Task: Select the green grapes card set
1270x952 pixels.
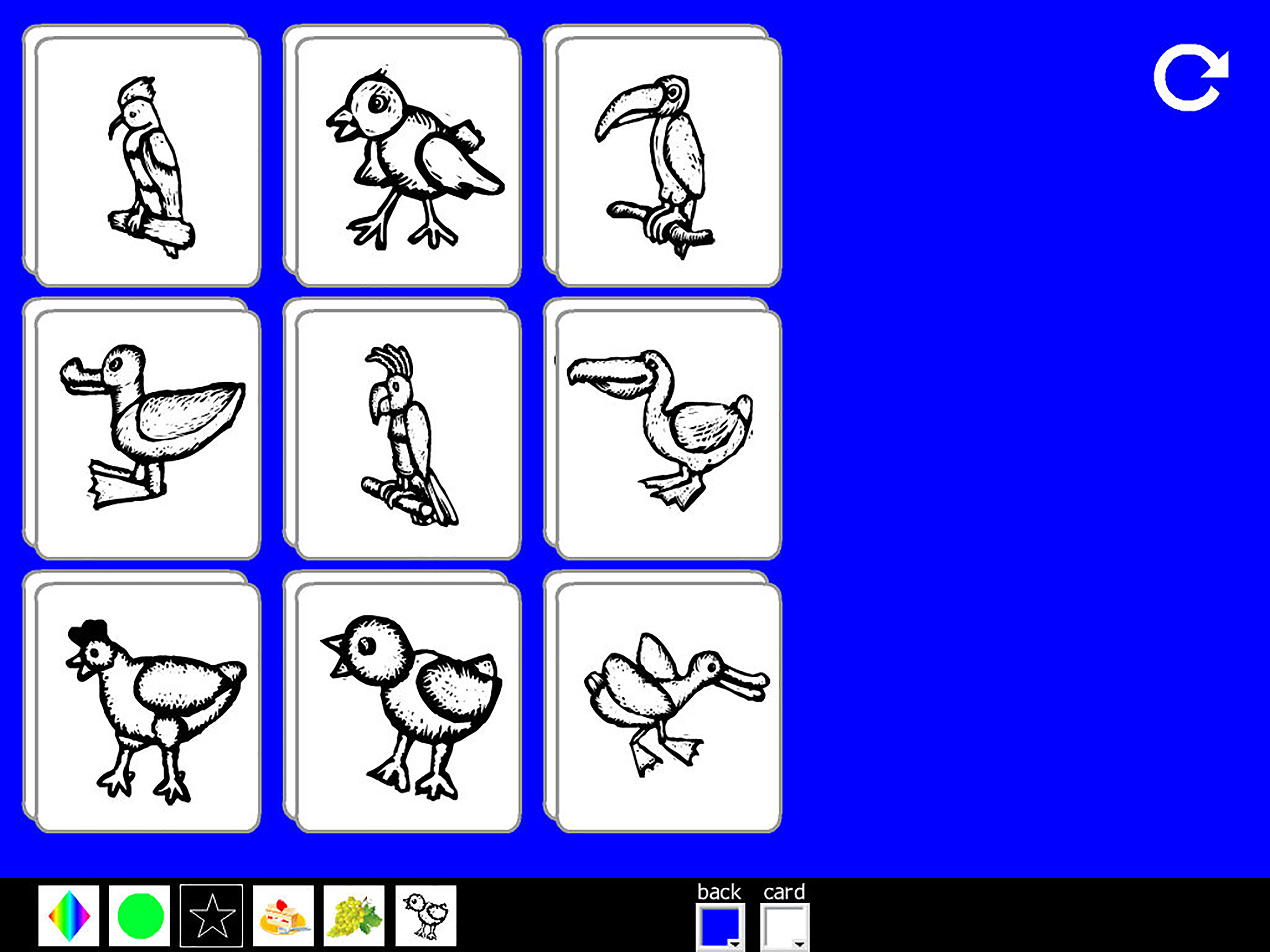Action: 354,915
